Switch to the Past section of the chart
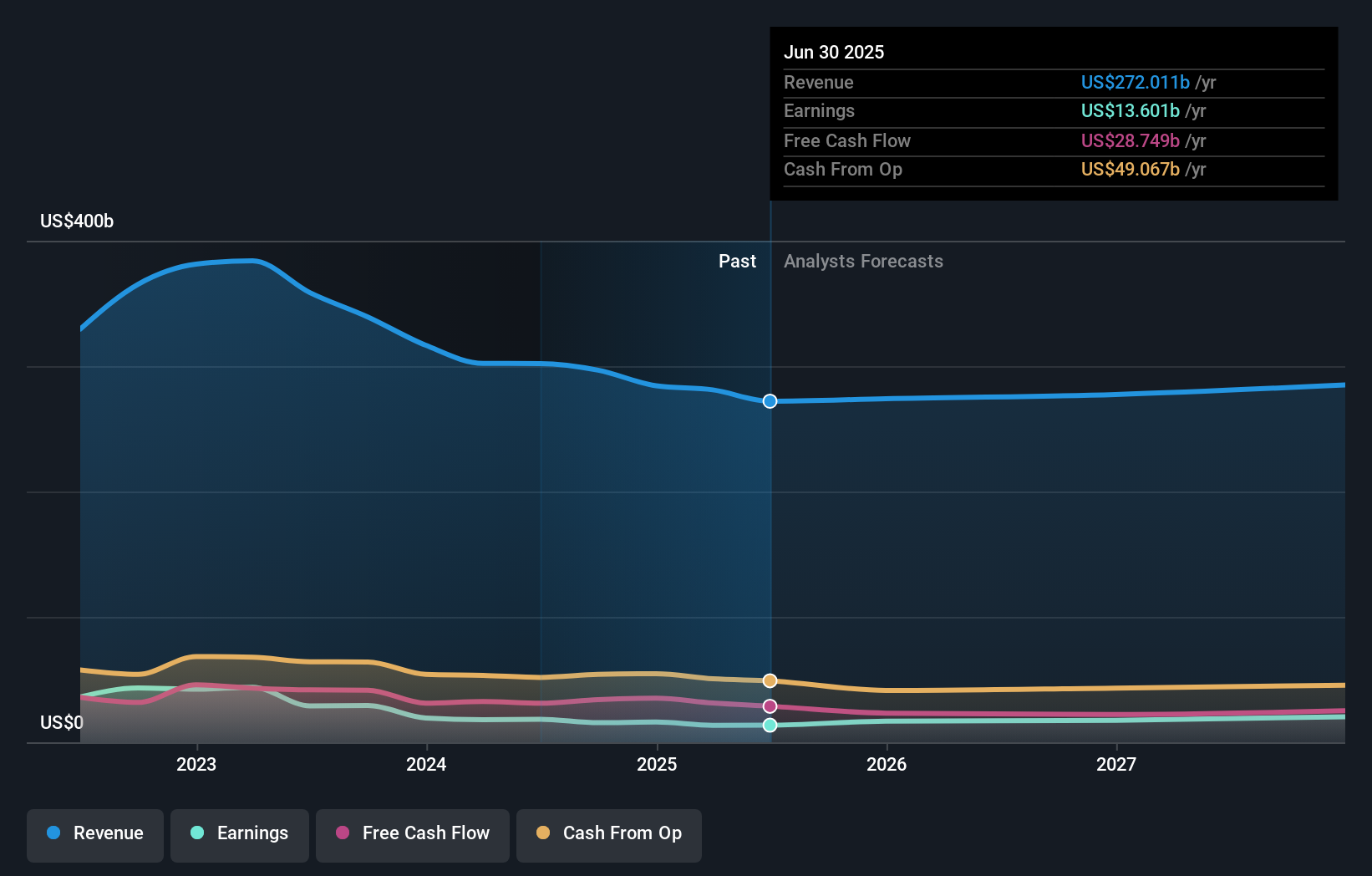The image size is (1372, 876). [x=737, y=261]
